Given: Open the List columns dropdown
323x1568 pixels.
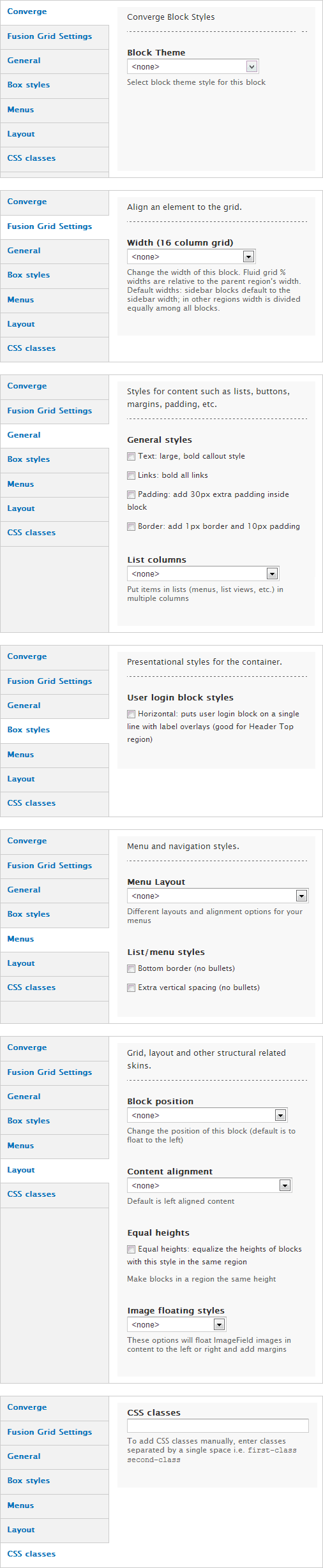Looking at the screenshot, I should (203, 574).
